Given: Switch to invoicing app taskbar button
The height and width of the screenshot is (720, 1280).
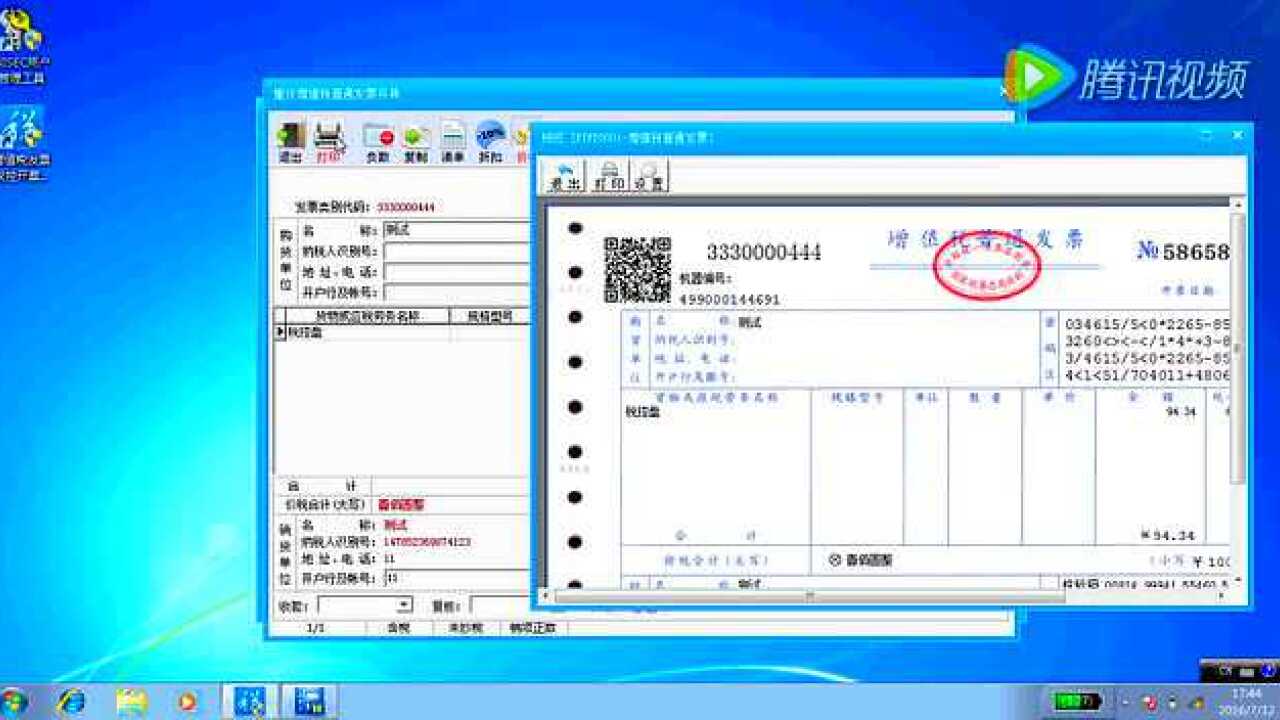Looking at the screenshot, I should click(x=249, y=701).
